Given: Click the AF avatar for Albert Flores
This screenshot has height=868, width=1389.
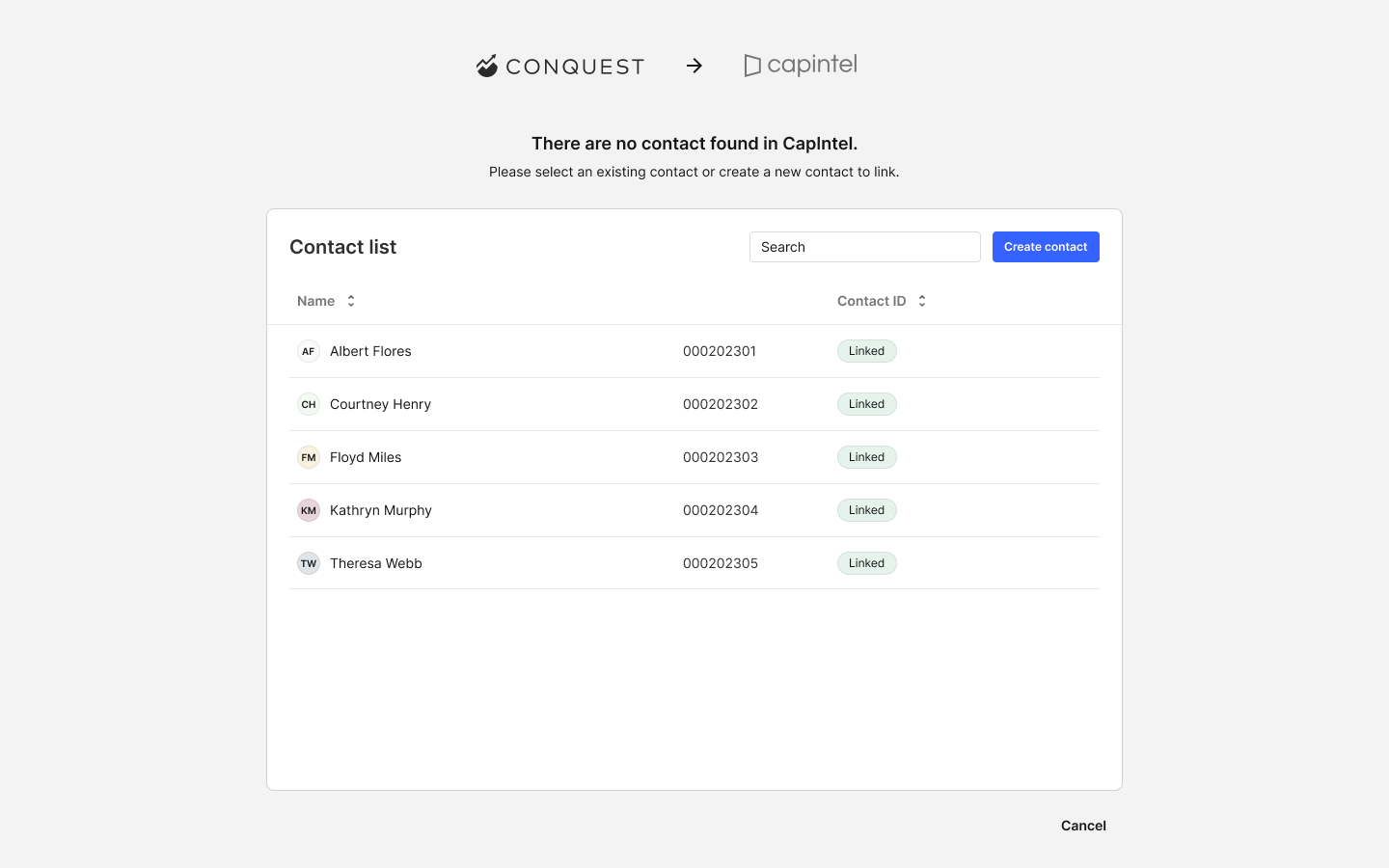Looking at the screenshot, I should (309, 351).
